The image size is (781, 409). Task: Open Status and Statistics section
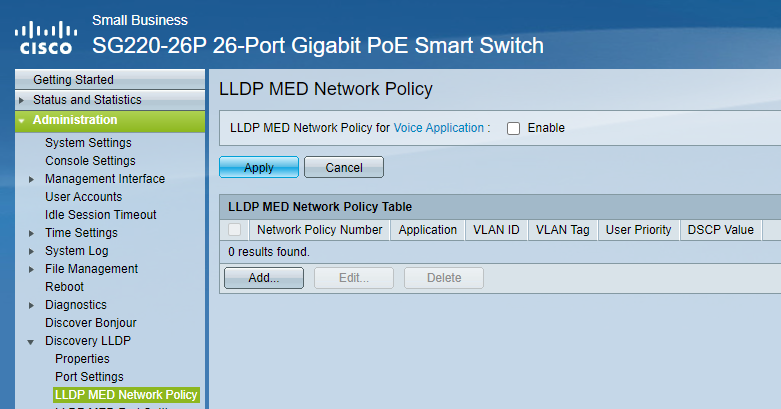coord(87,100)
